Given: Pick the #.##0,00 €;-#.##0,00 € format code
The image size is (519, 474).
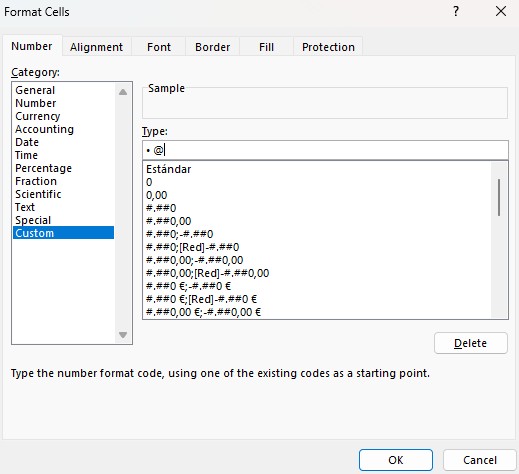Looking at the screenshot, I should pos(318,312).
